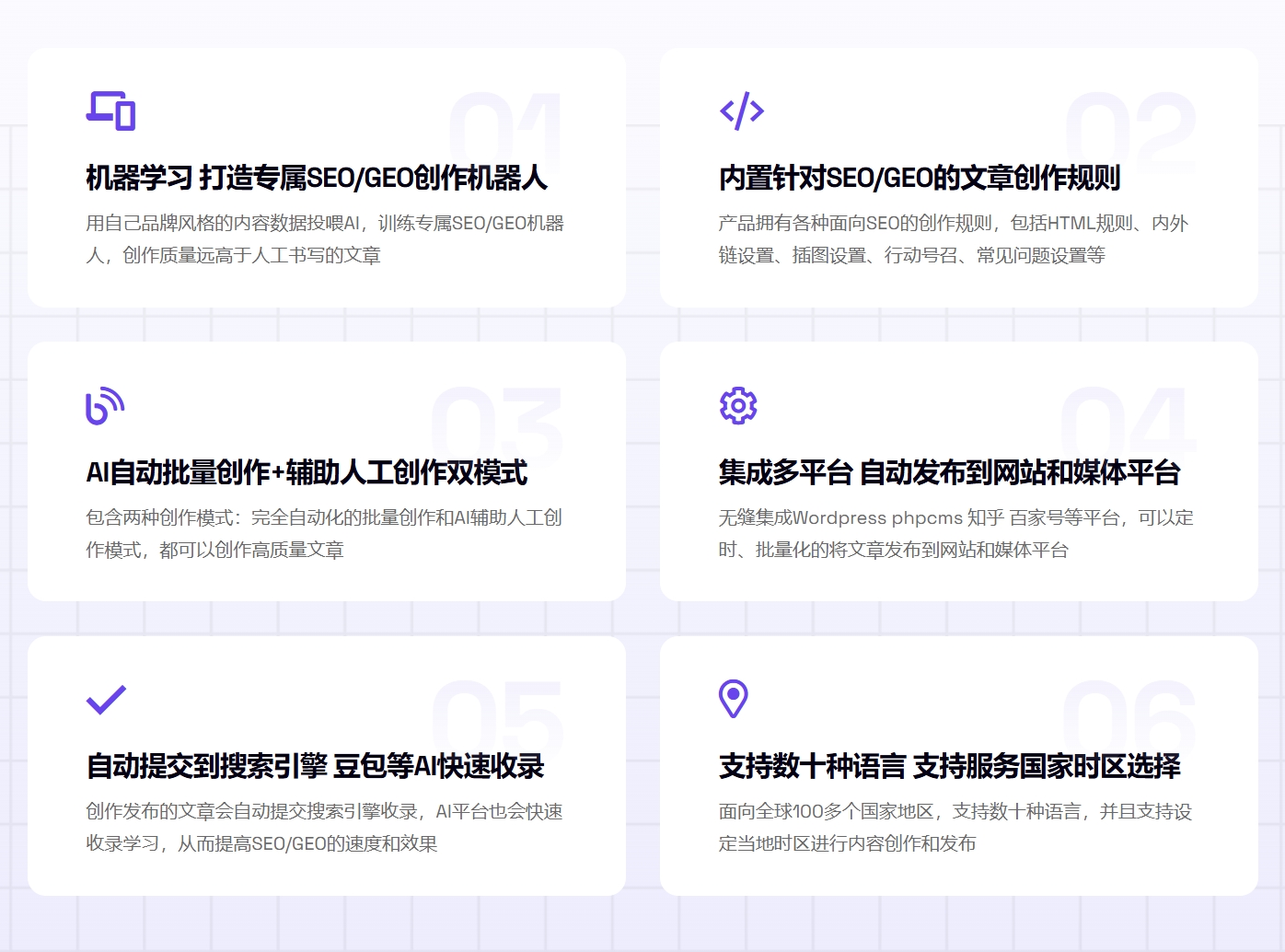Open the 机器学习 打造专属SEO/GEO创作机器人 heading
Viewport: 1285px width, 952px height.
[x=317, y=178]
